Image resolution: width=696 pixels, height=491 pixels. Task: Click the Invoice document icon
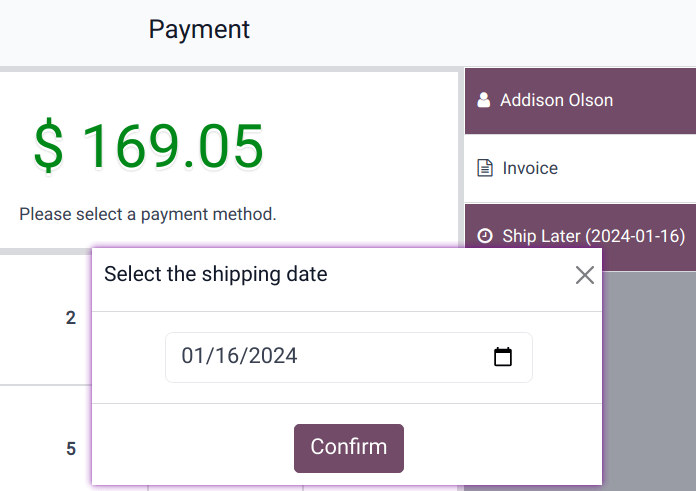tap(485, 168)
